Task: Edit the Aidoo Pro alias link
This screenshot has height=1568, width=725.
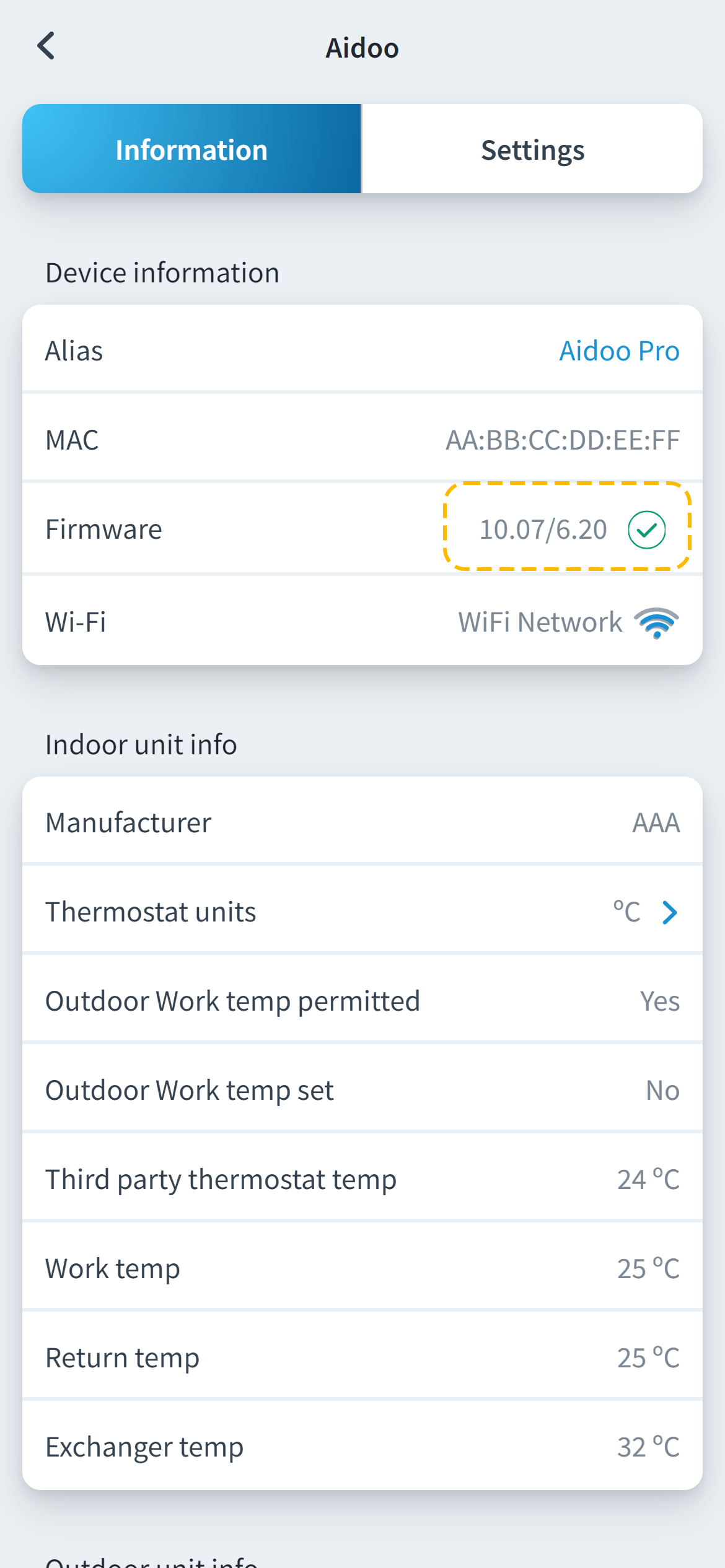Action: (619, 351)
